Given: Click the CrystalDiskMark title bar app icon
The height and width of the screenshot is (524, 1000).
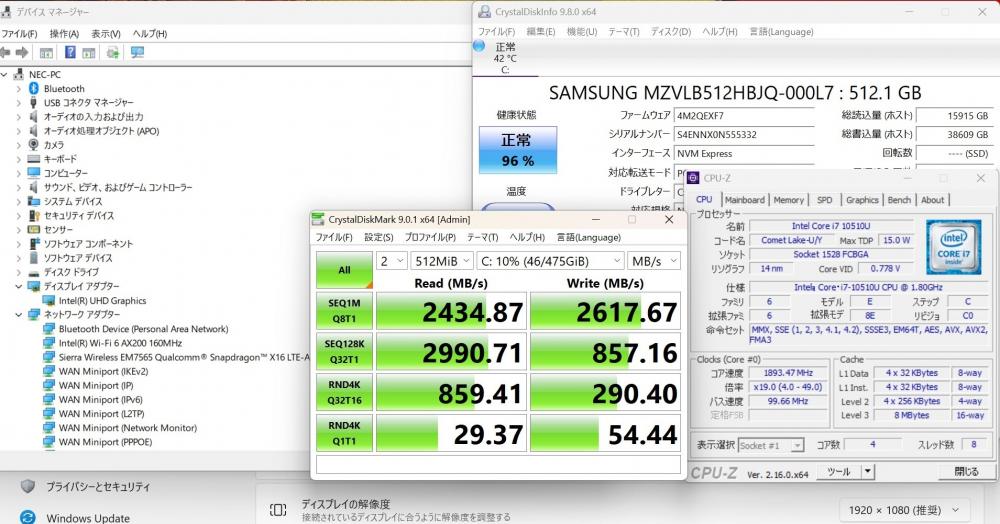Looking at the screenshot, I should [x=318, y=219].
